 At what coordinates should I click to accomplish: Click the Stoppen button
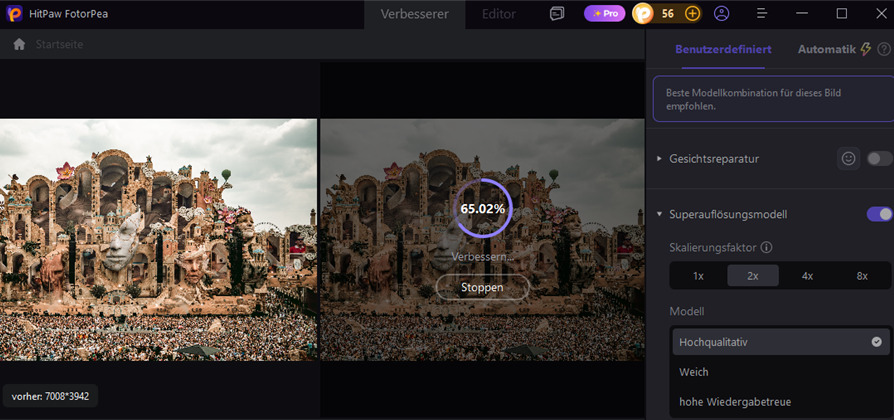coord(482,287)
